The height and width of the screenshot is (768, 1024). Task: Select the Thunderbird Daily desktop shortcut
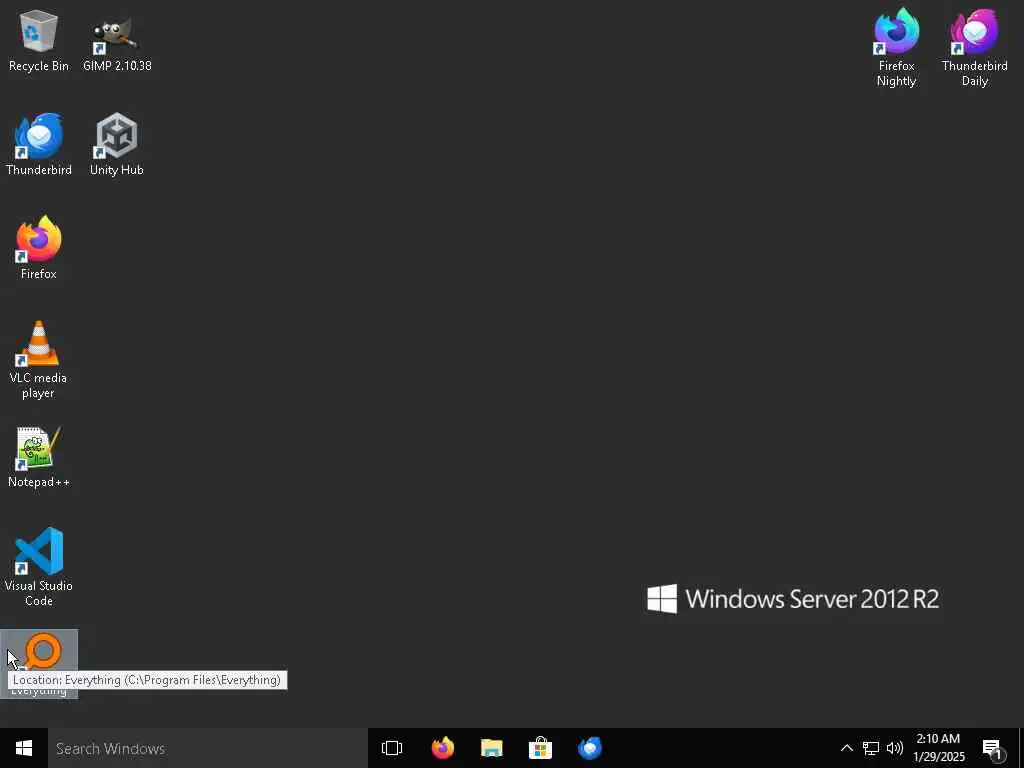point(974,48)
